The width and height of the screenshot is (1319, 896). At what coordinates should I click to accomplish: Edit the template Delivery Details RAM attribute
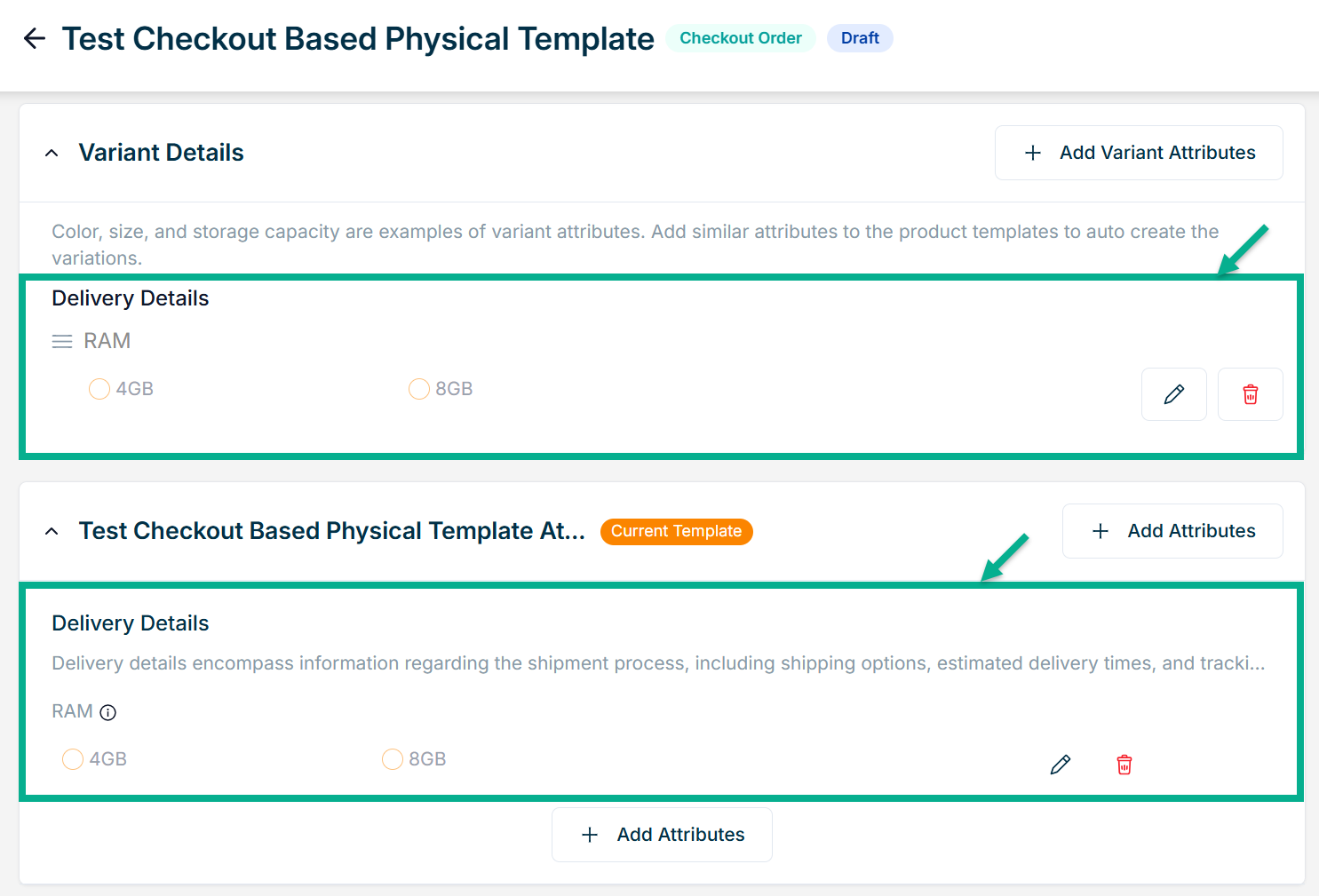(1060, 765)
